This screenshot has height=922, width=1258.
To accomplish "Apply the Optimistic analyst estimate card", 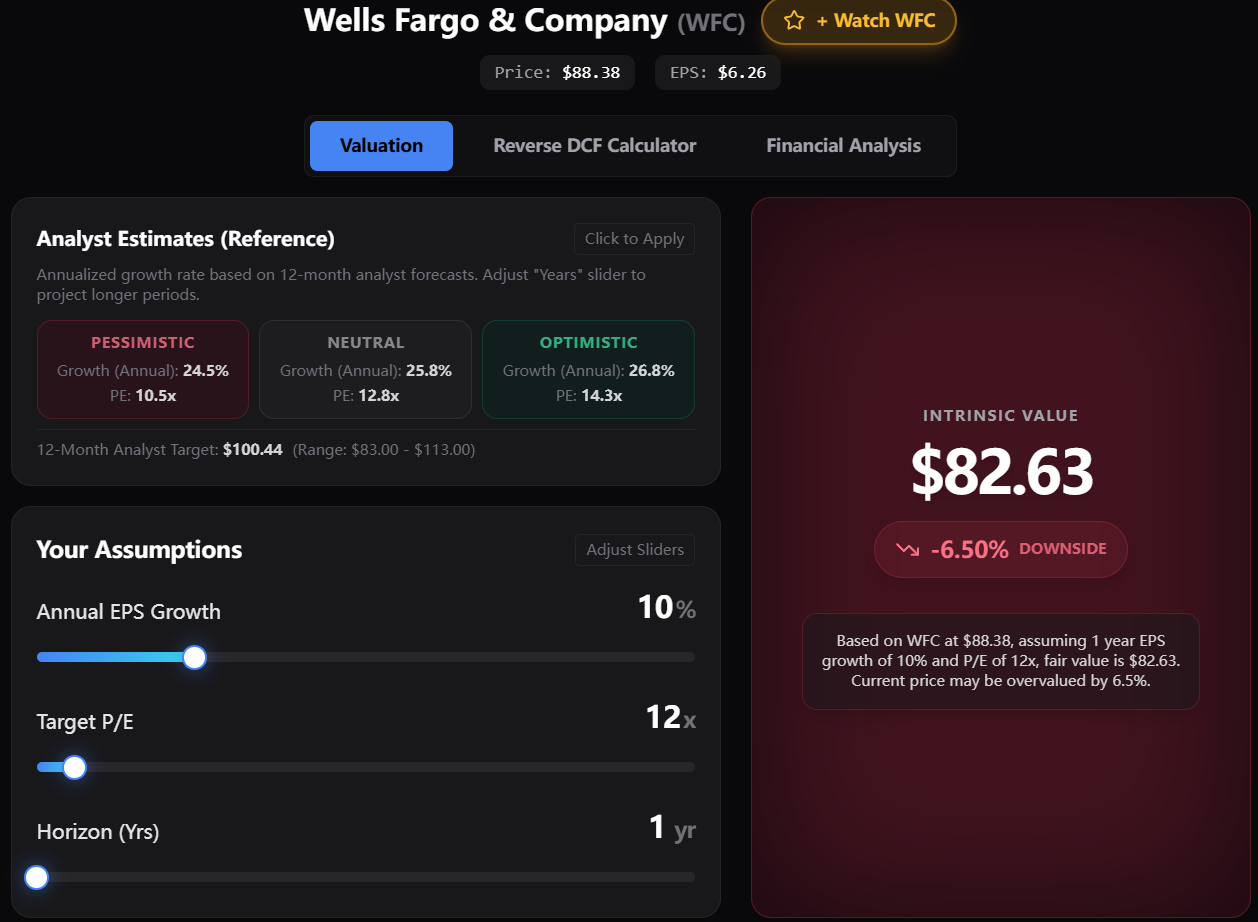I will coord(588,369).
